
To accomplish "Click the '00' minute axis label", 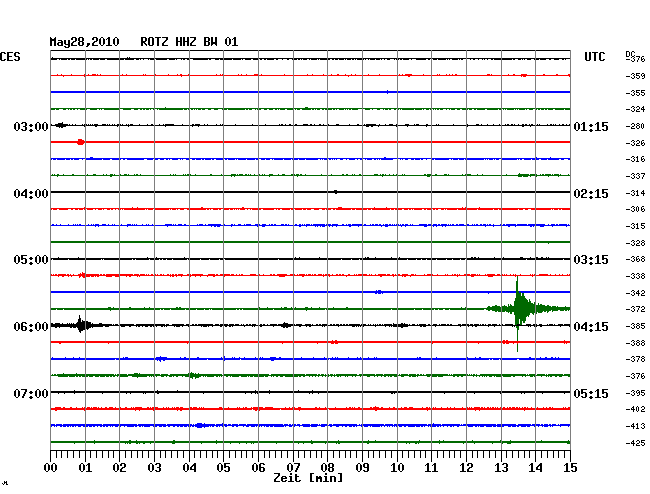I will (51, 468).
